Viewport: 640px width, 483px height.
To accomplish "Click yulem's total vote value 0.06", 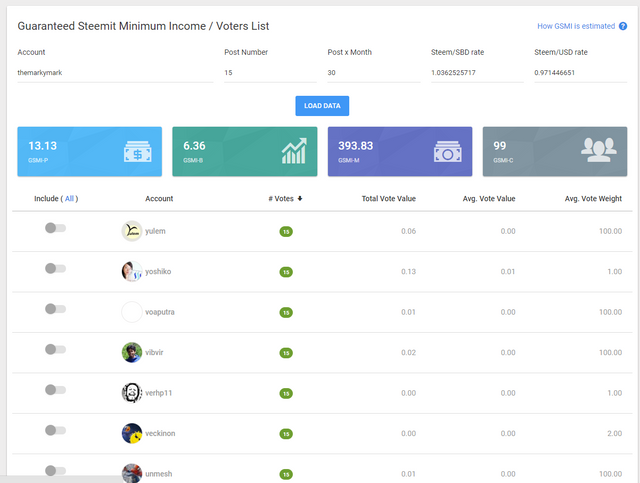I will click(x=408, y=231).
